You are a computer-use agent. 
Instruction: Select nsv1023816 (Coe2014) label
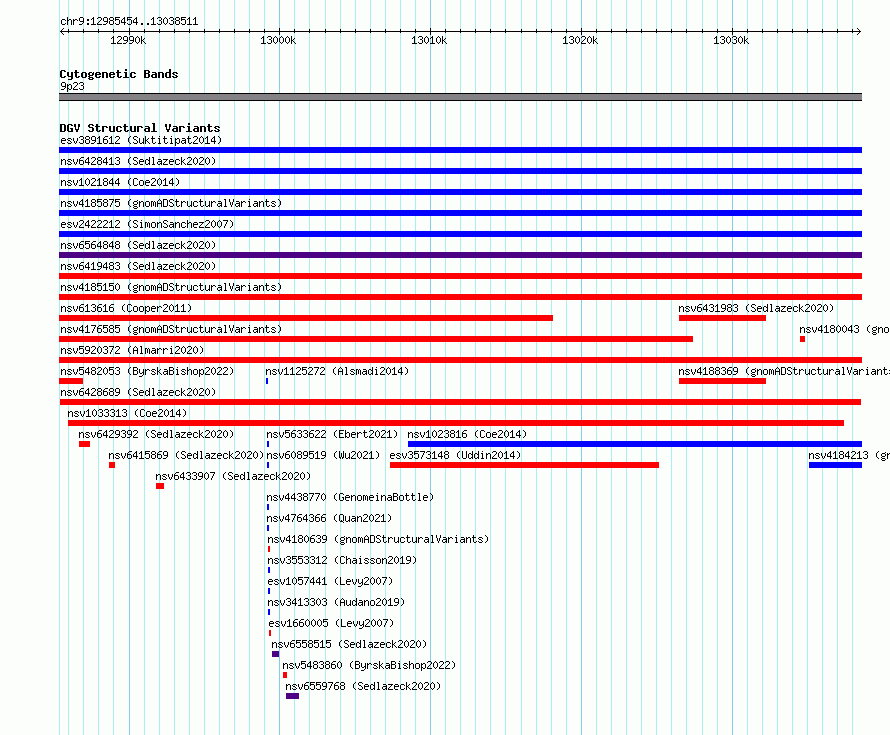click(467, 434)
